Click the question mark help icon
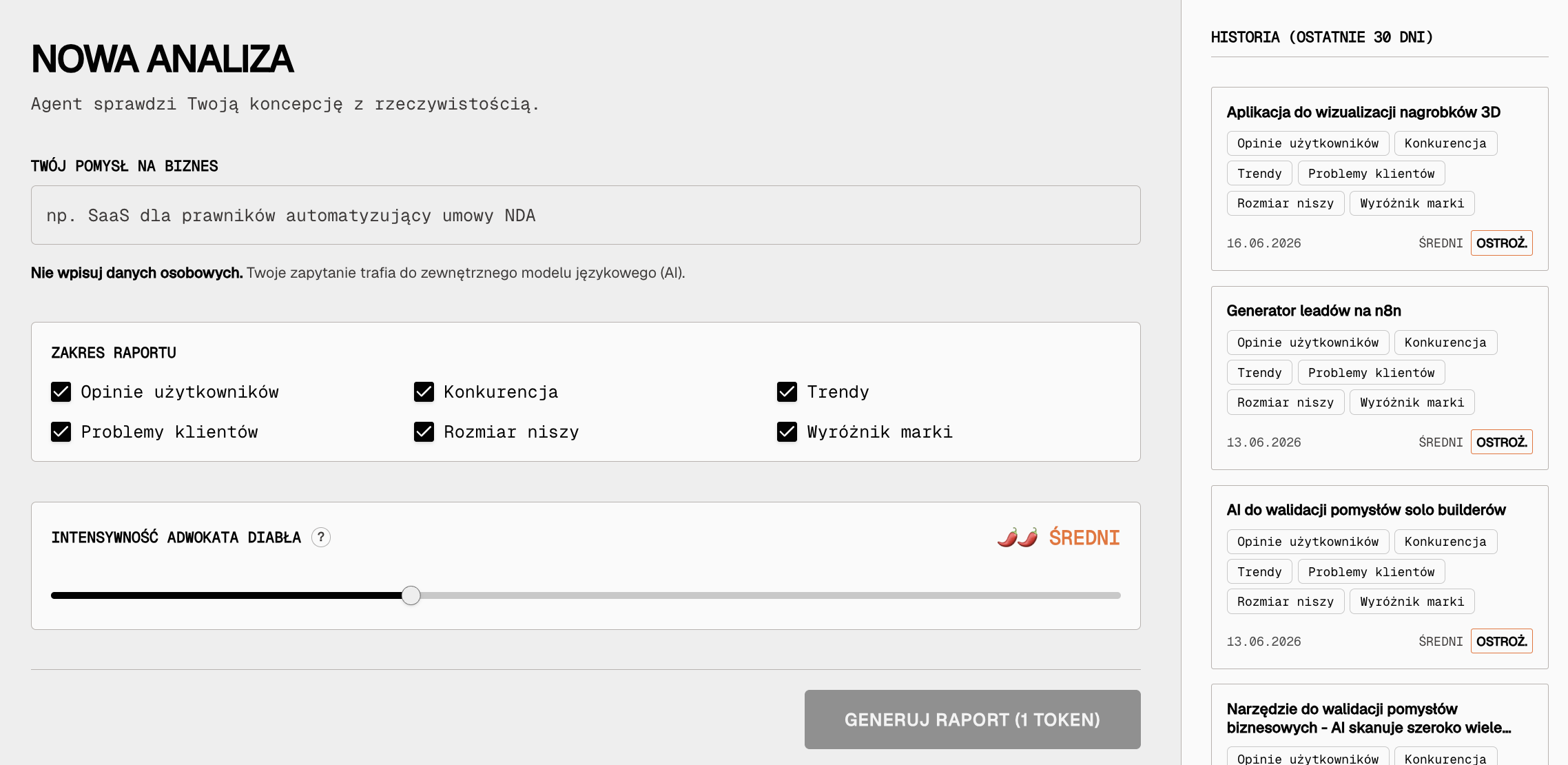The height and width of the screenshot is (765, 1568). coord(321,538)
